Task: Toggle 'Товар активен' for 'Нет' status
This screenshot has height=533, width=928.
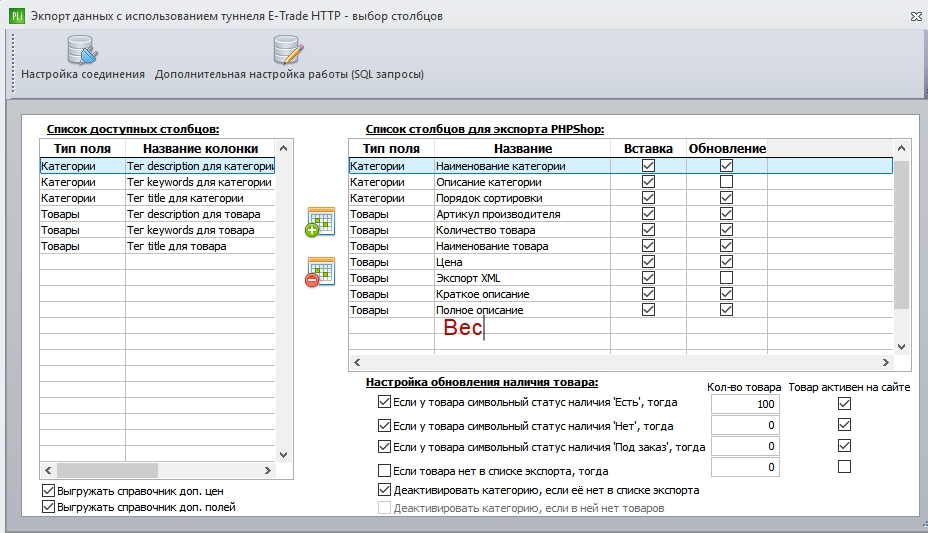Action: (x=845, y=425)
